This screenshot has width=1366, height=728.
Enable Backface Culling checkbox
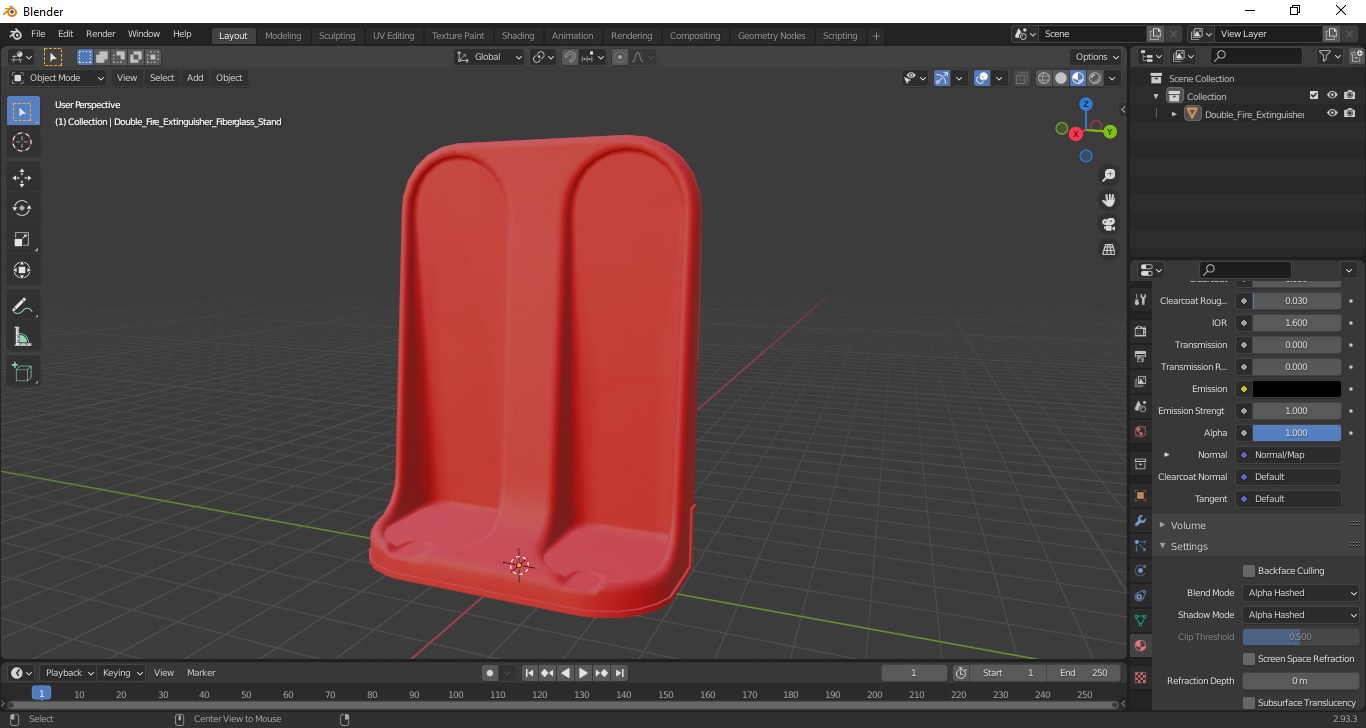[x=1249, y=571]
